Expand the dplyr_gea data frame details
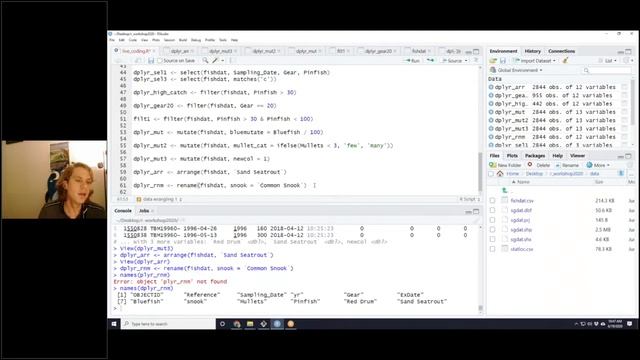 (x=491, y=95)
